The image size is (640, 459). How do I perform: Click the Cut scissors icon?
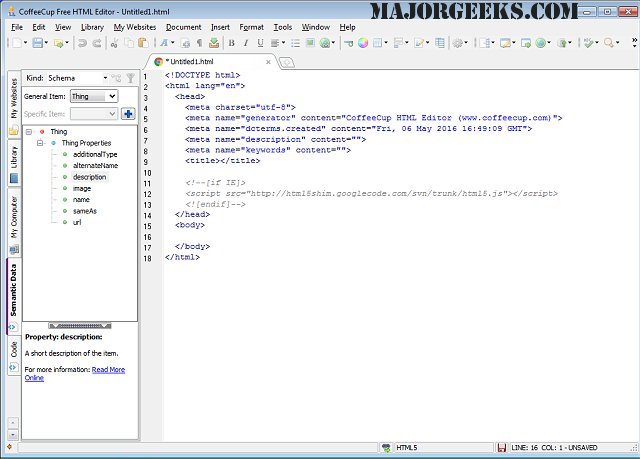(115, 43)
